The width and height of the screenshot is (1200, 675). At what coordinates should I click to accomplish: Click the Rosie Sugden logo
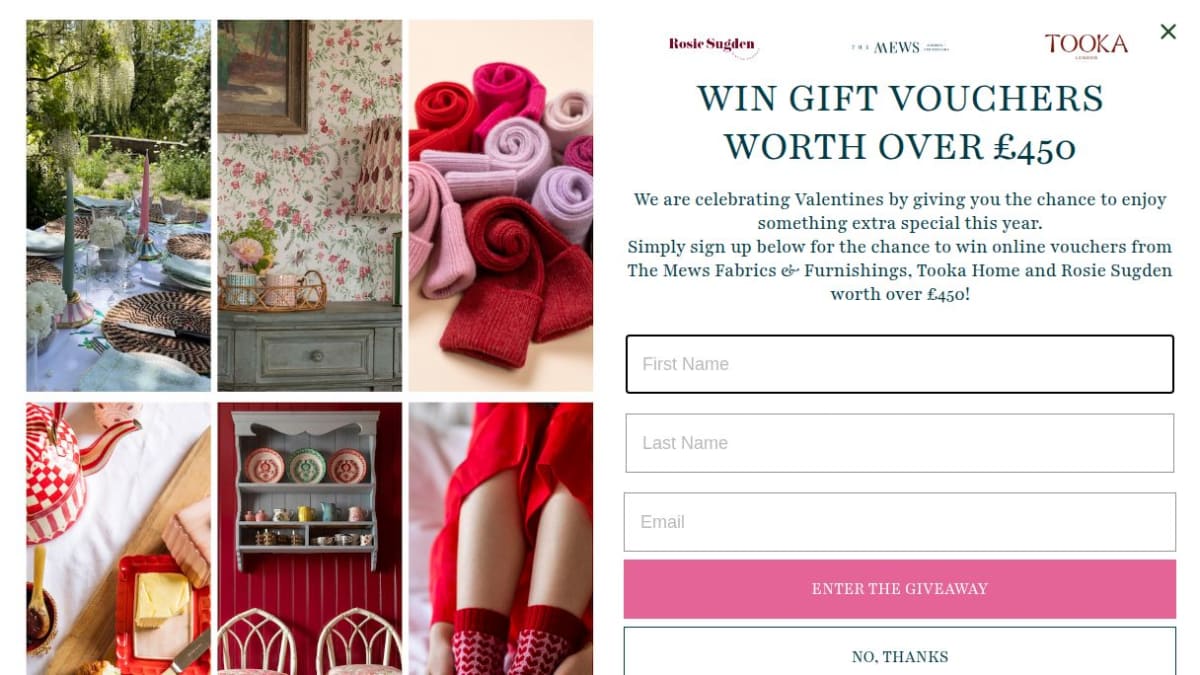713,45
